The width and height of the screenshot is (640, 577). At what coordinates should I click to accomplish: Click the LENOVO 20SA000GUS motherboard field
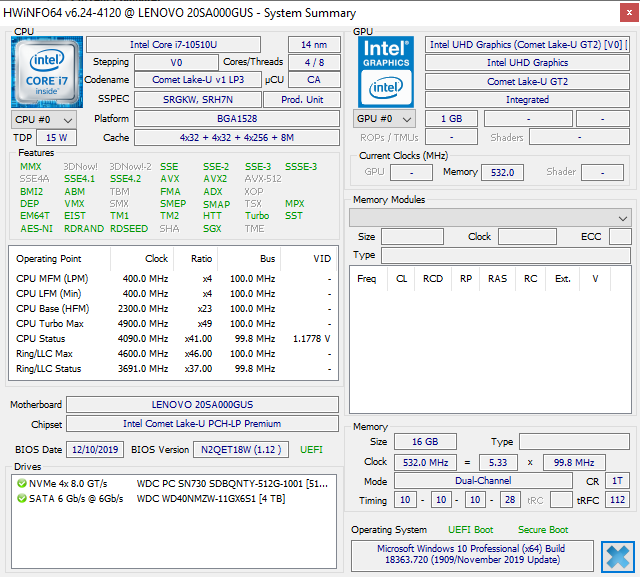(x=202, y=404)
